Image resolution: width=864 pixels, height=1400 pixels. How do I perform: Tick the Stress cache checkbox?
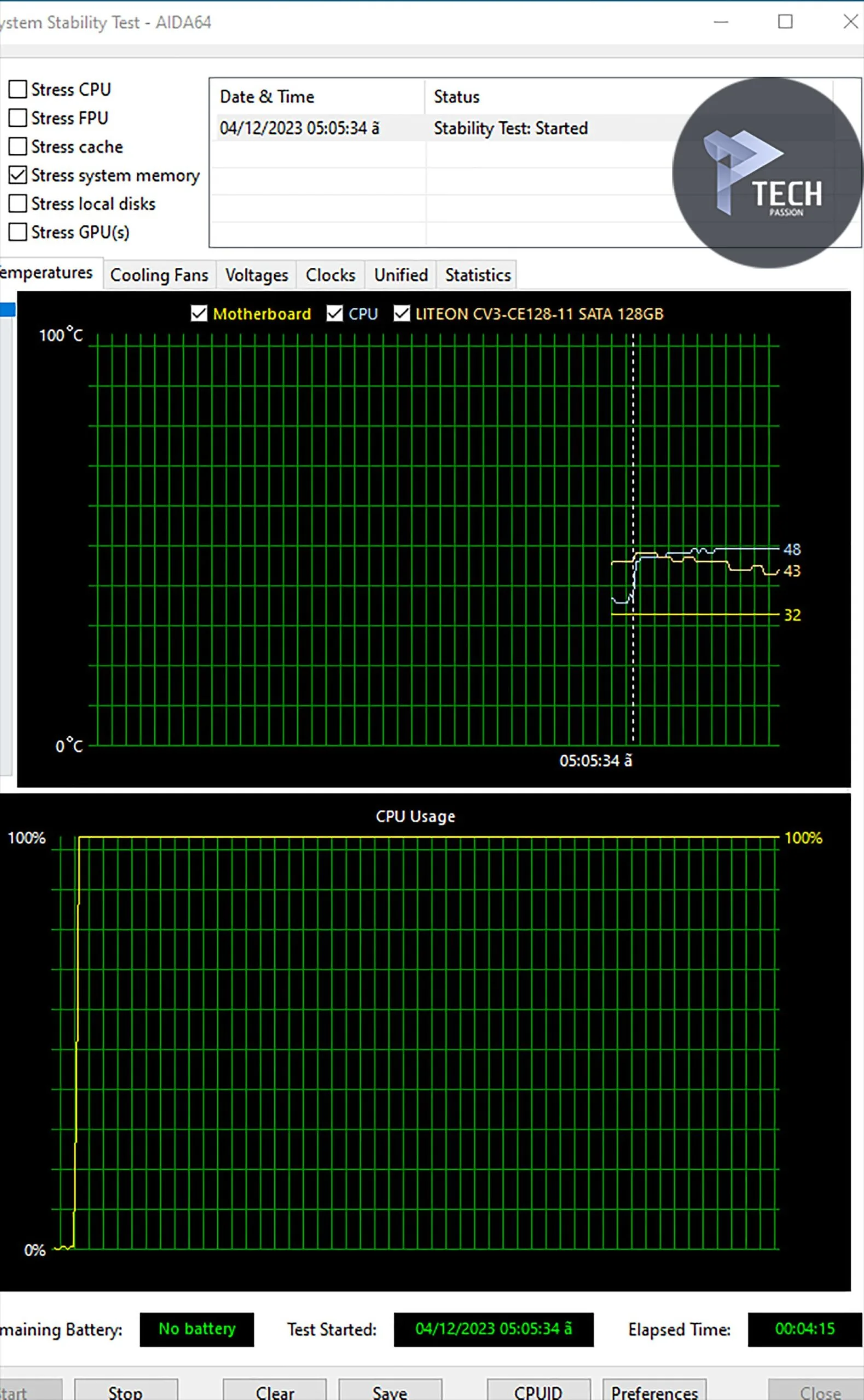click(18, 146)
